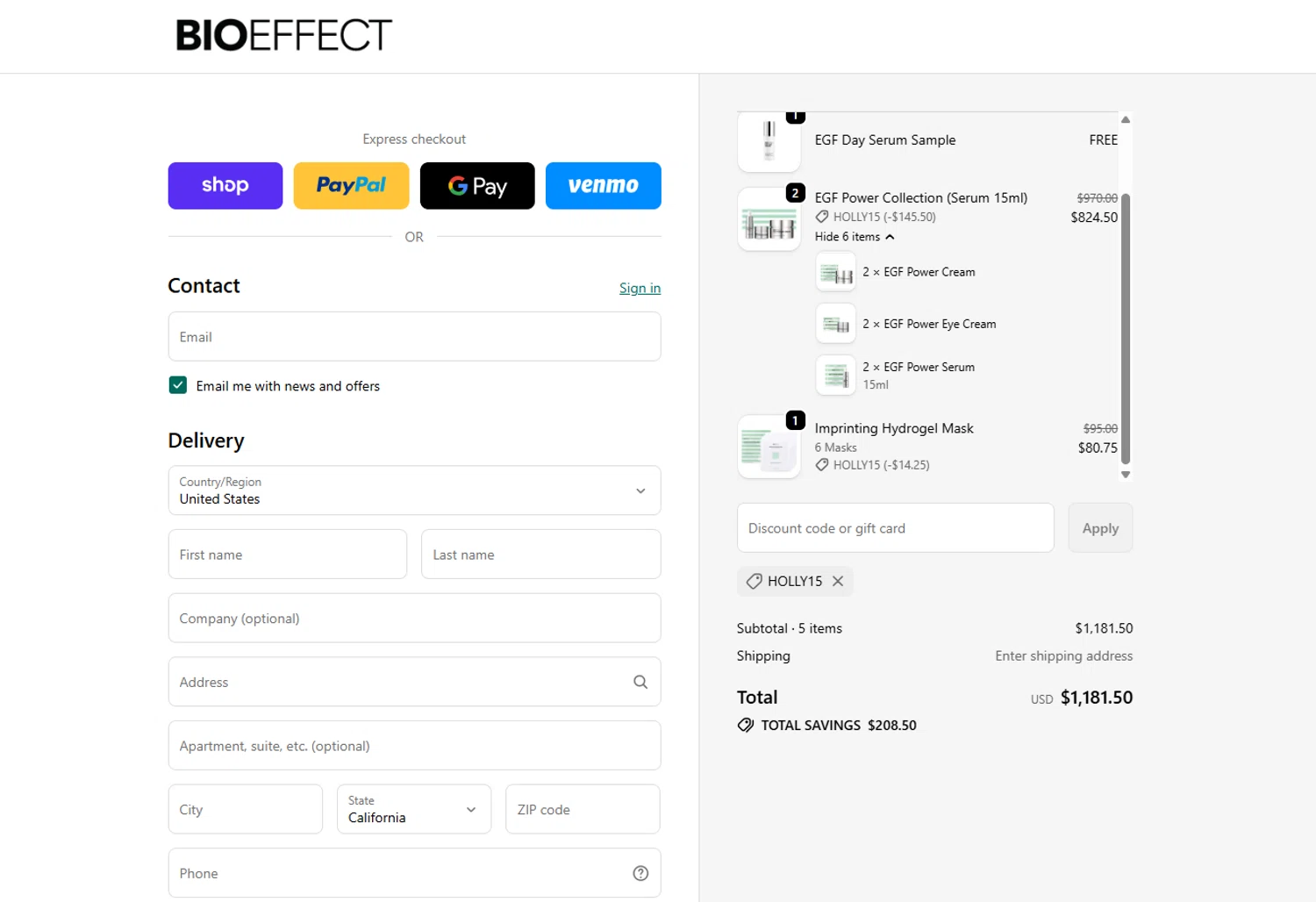Focus the First name field
Image resolution: width=1316 pixels, height=902 pixels.
(x=288, y=554)
